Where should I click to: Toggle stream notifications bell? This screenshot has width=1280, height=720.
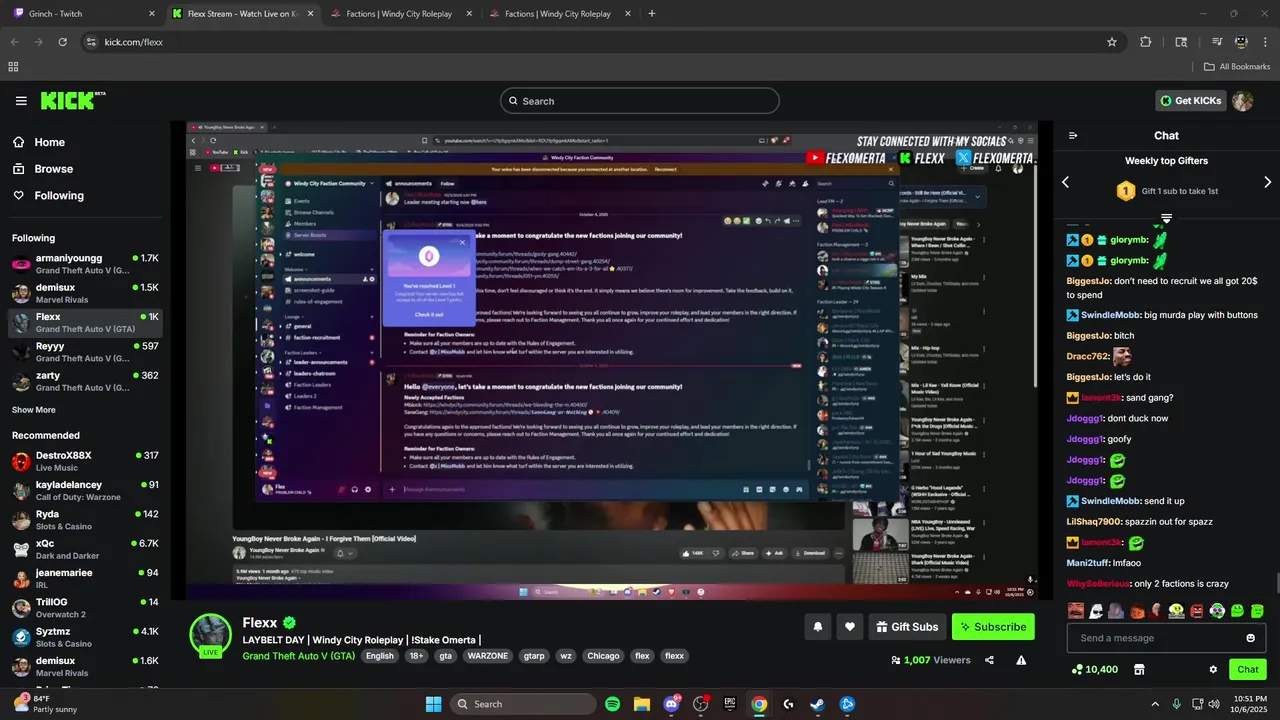tap(818, 627)
